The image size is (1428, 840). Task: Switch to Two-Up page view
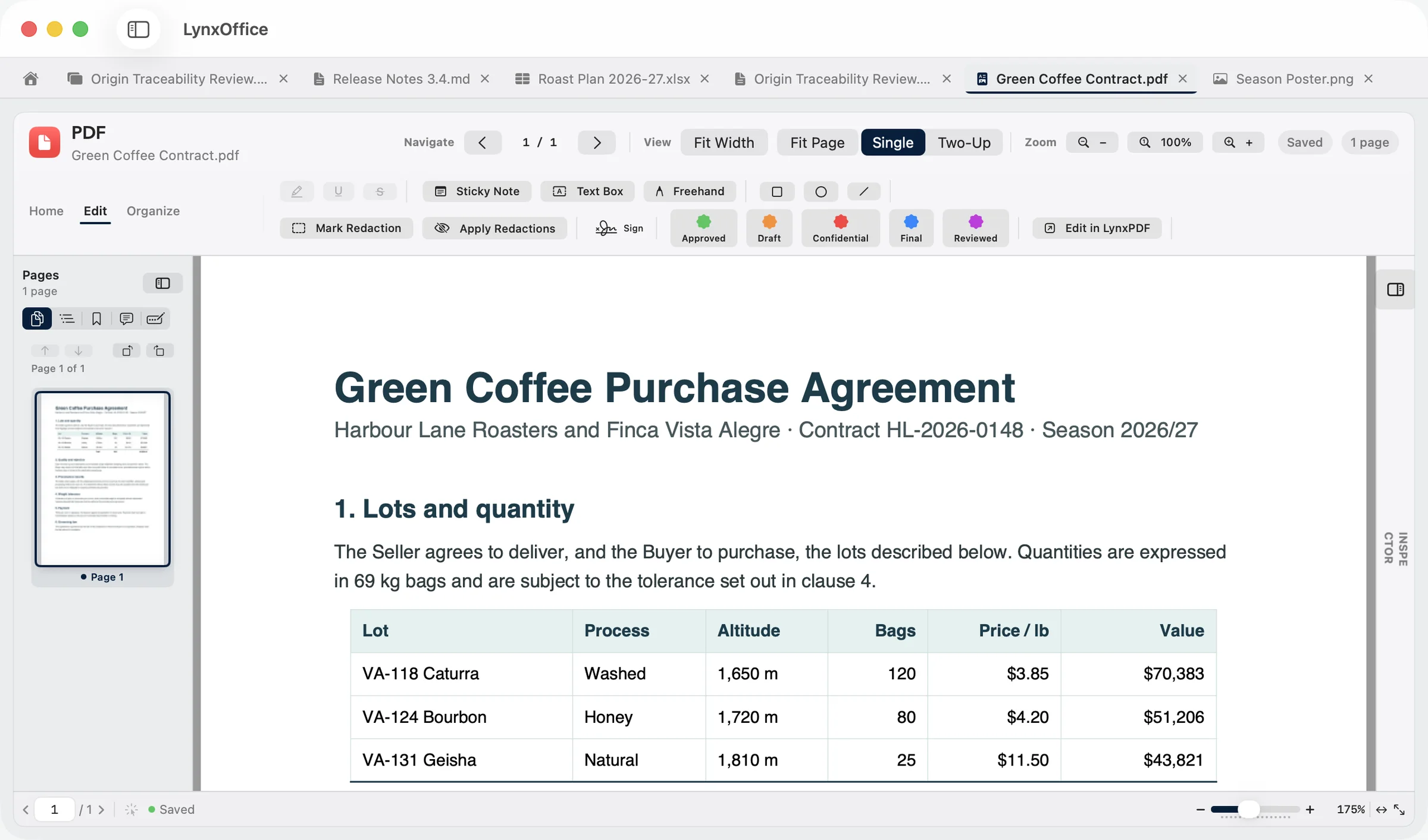[964, 142]
